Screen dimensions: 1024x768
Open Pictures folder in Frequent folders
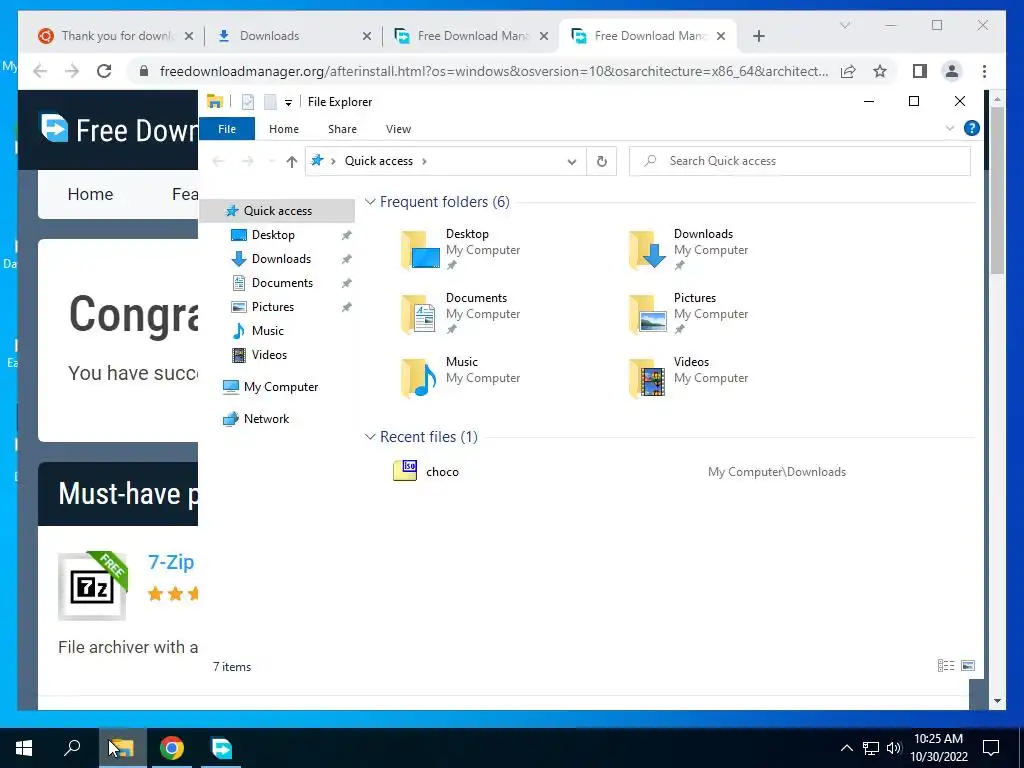pyautogui.click(x=689, y=313)
